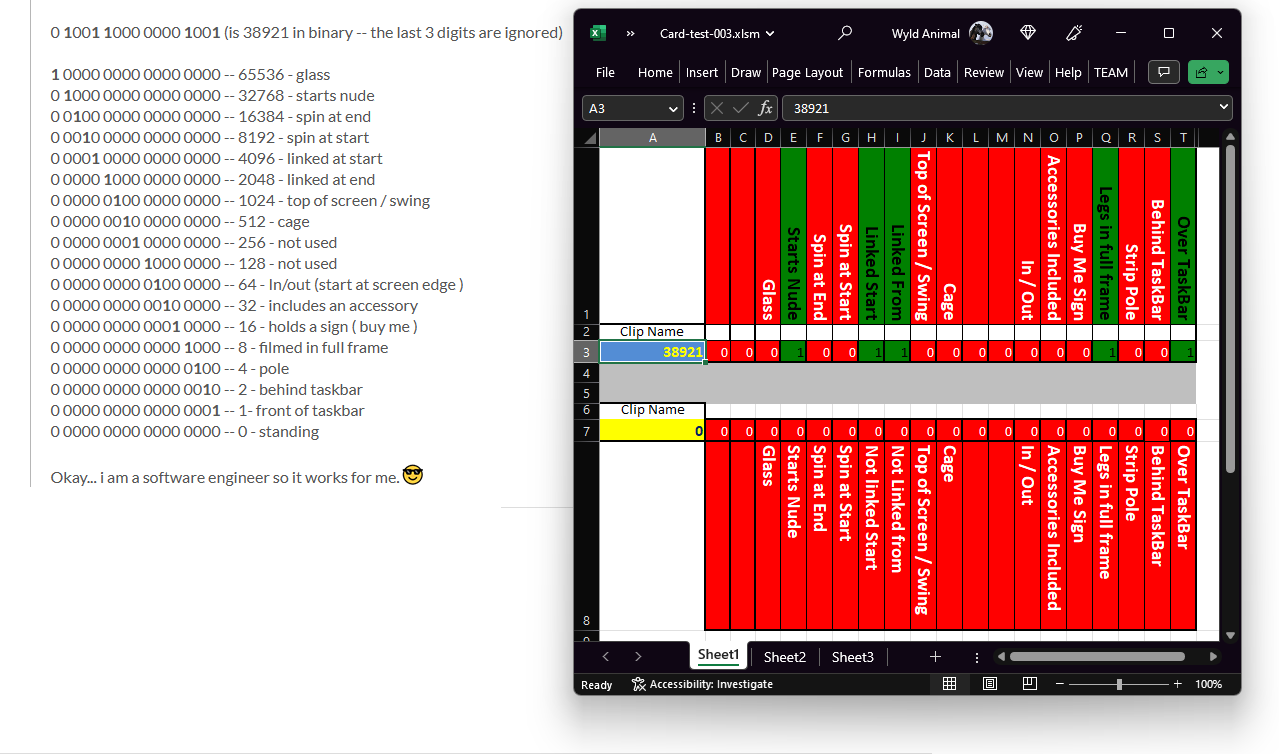1279x754 pixels.
Task: Switch to the Sheet2 tab
Action: (x=784, y=657)
